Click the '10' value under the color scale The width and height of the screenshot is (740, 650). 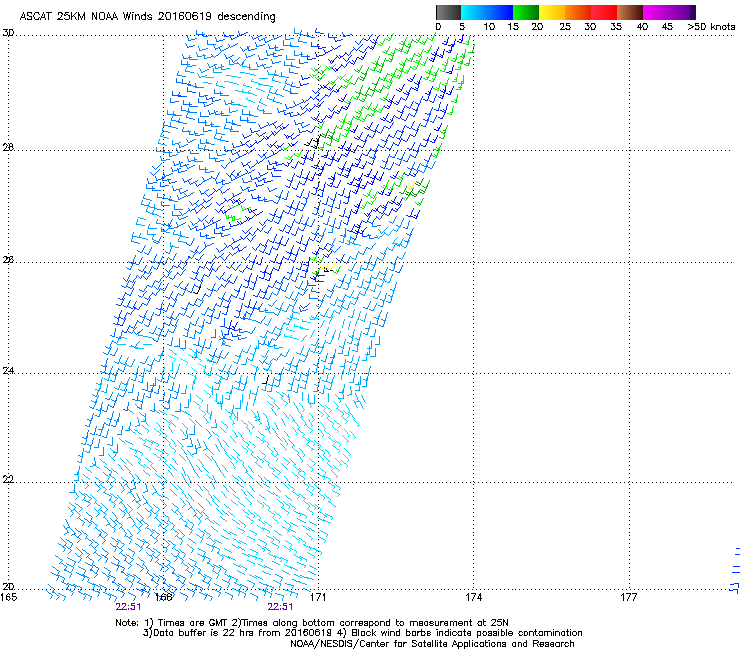pos(489,27)
